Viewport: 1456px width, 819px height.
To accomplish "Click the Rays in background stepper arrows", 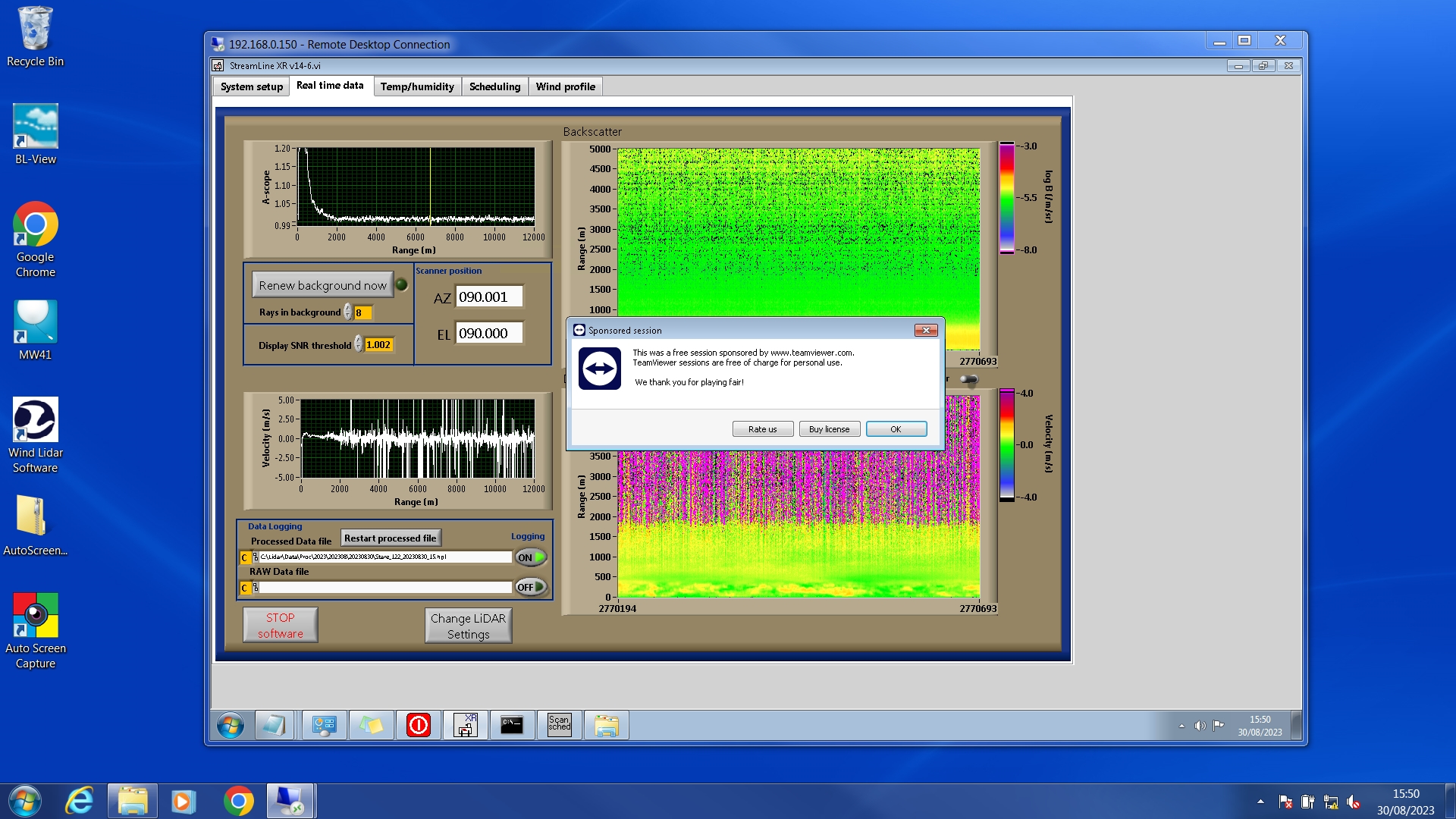I will (x=348, y=312).
